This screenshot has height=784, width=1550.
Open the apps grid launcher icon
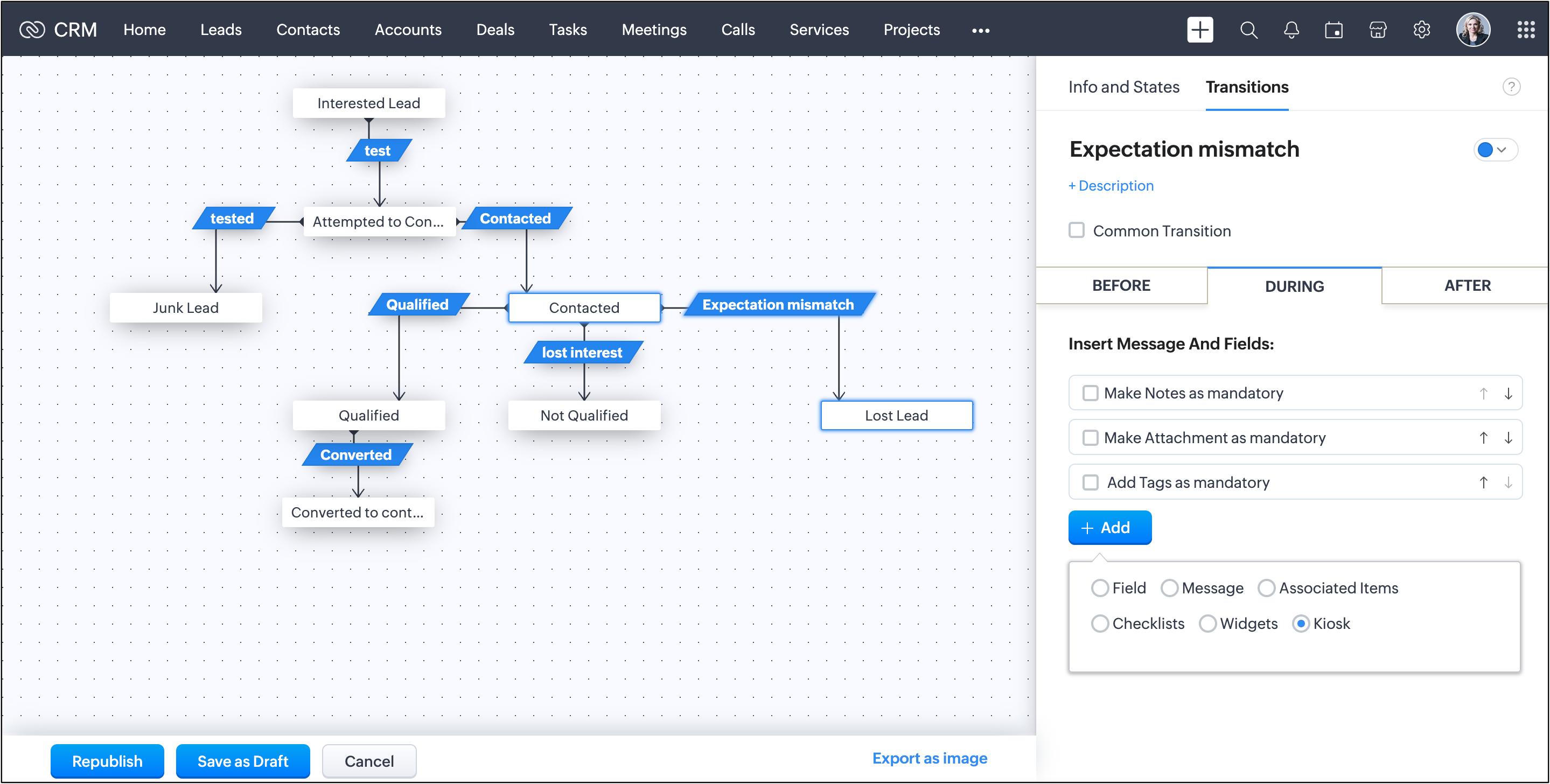coord(1525,30)
